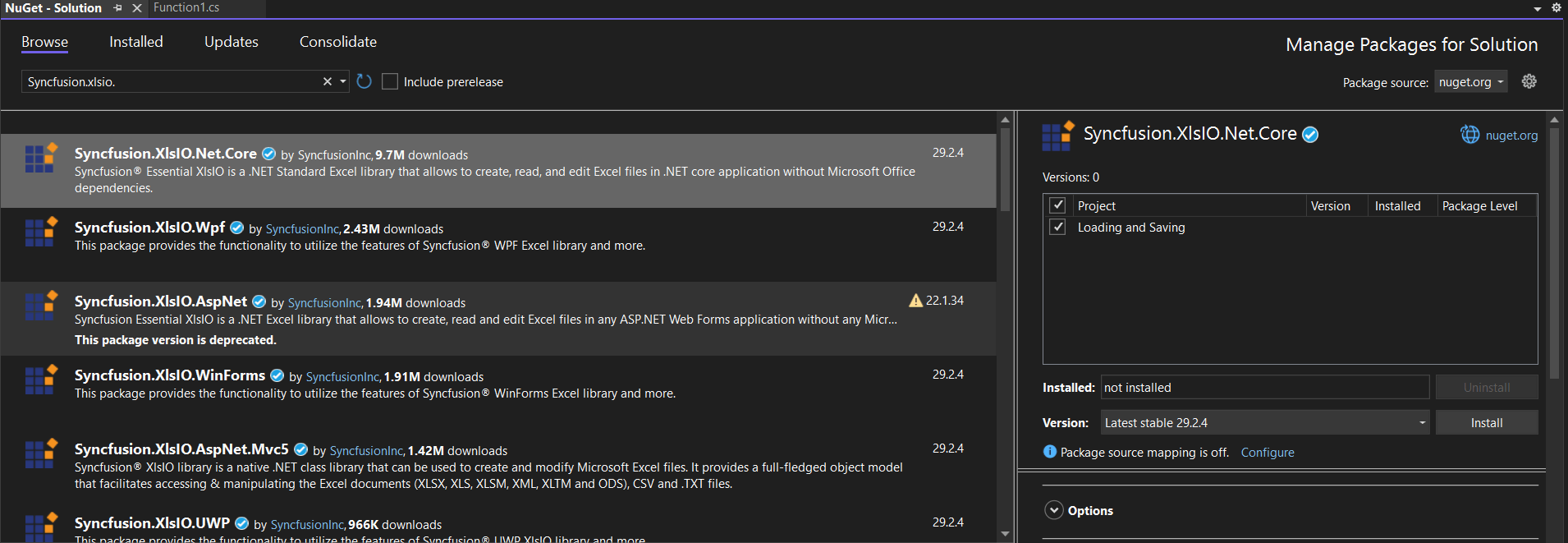Click SyncfusionInc author link for Wpf package
This screenshot has width=1568, height=543.
tap(302, 229)
